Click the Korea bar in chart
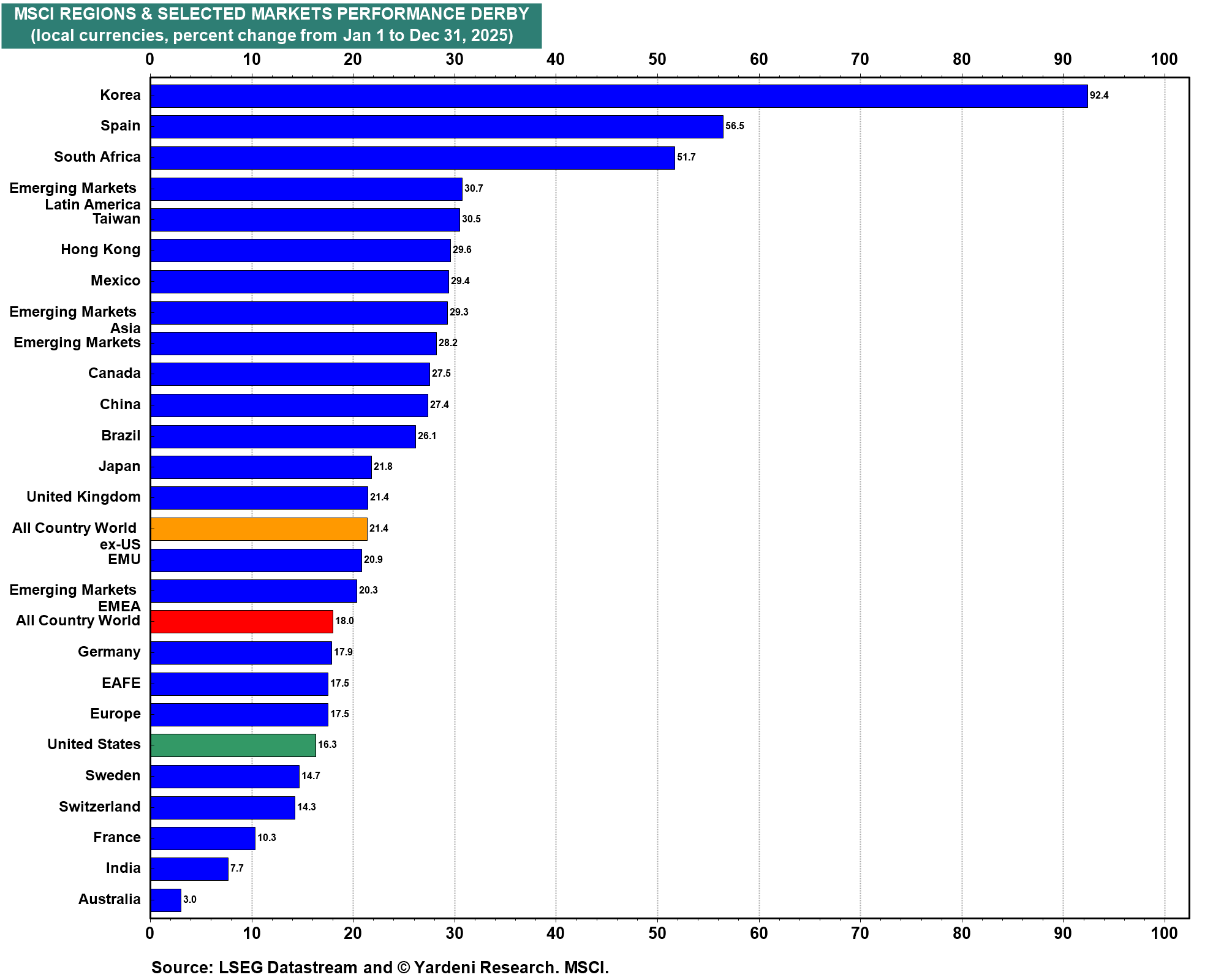Image resolution: width=1213 pixels, height=980 pixels. [x=619, y=96]
